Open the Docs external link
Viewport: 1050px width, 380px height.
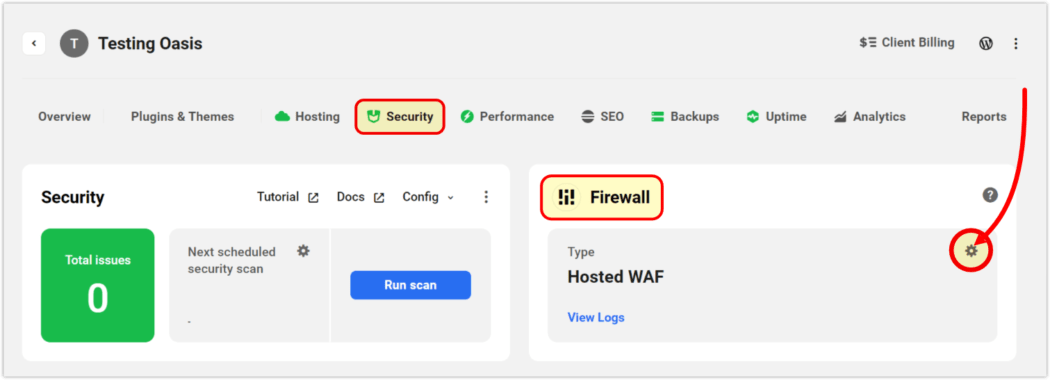coord(360,197)
